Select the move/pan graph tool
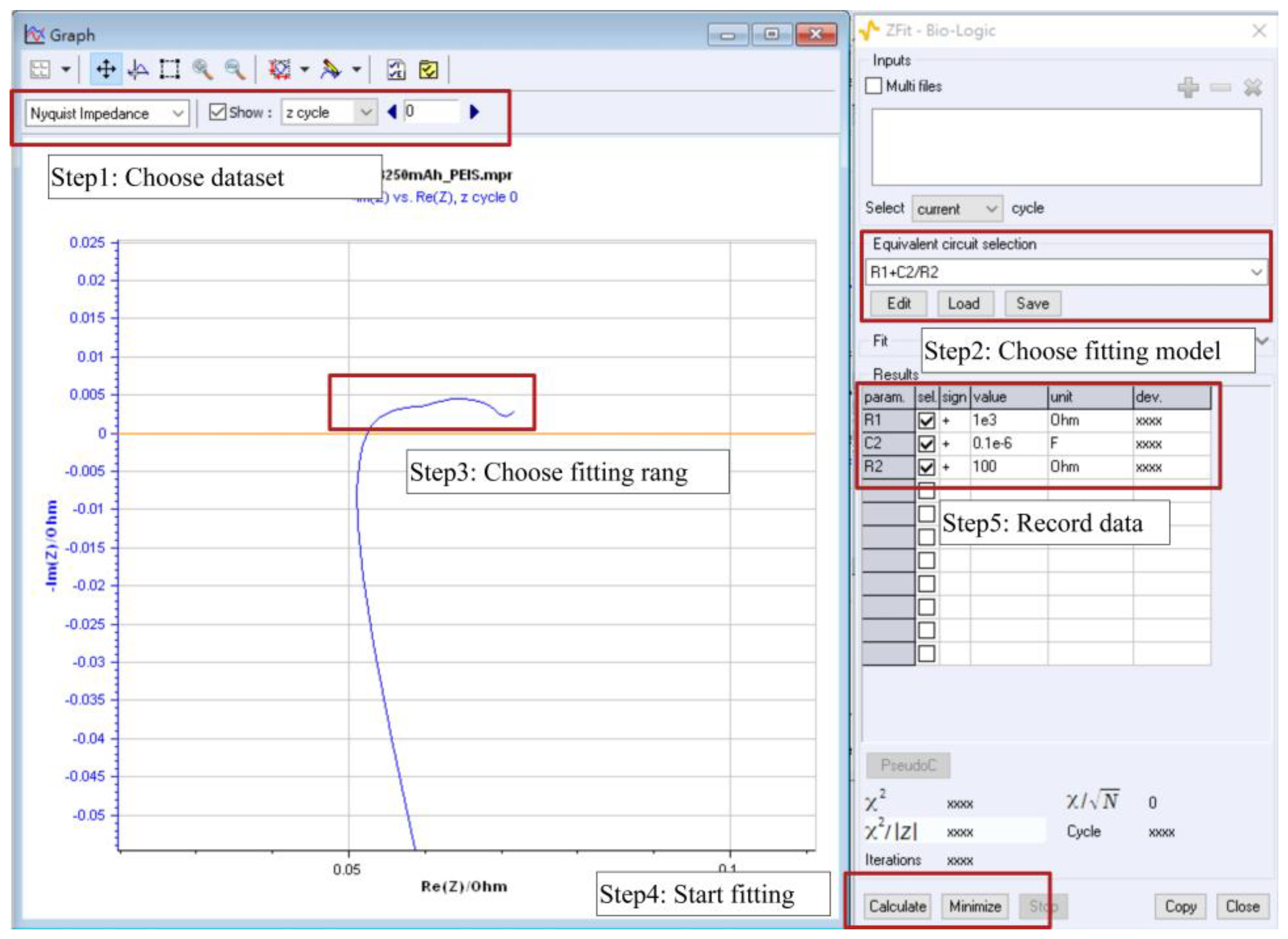This screenshot has height=939, width=1288. coord(106,69)
